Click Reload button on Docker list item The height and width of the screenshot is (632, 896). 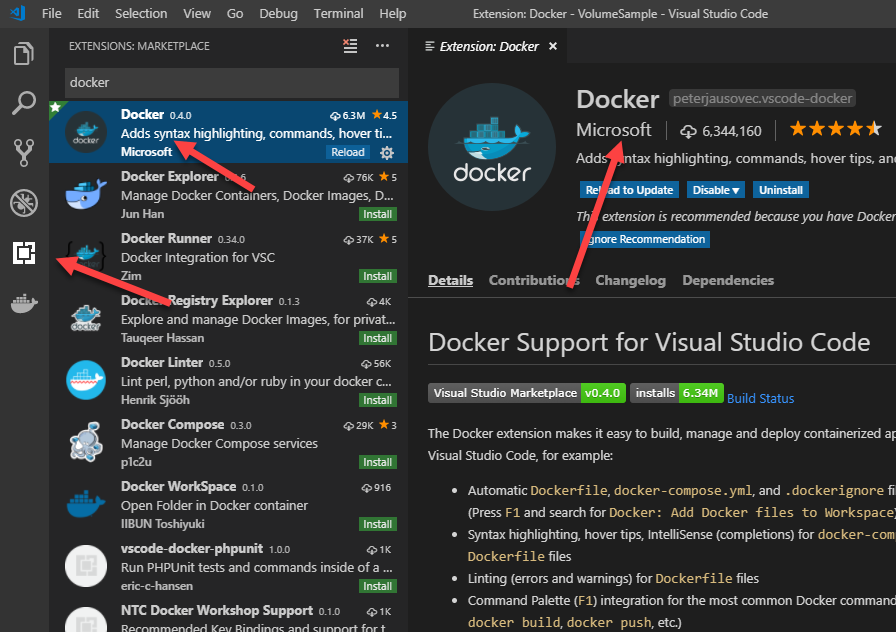pyautogui.click(x=347, y=152)
